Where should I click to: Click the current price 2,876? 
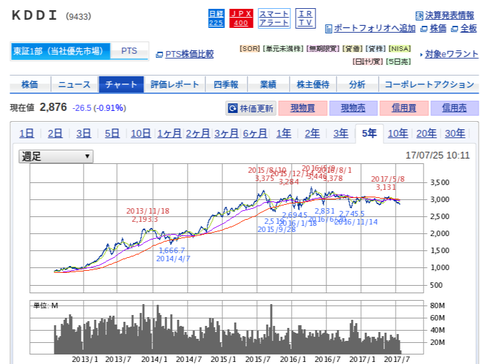click(x=53, y=107)
